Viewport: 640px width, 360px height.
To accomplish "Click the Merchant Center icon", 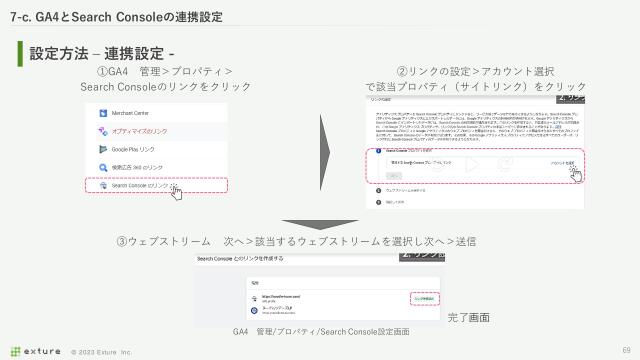I will tap(103, 113).
